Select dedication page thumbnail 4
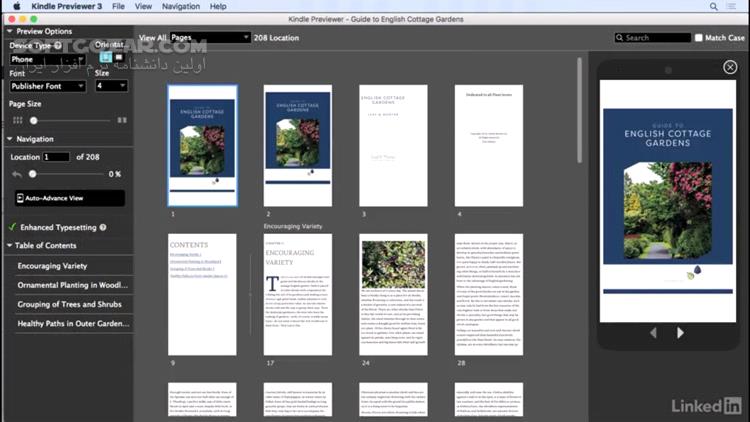This screenshot has height=422, width=750. tap(489, 145)
